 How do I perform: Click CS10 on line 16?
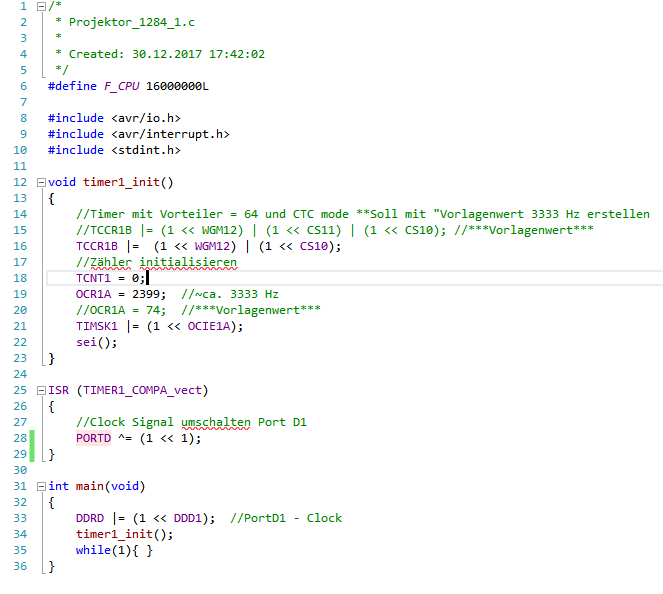314,246
